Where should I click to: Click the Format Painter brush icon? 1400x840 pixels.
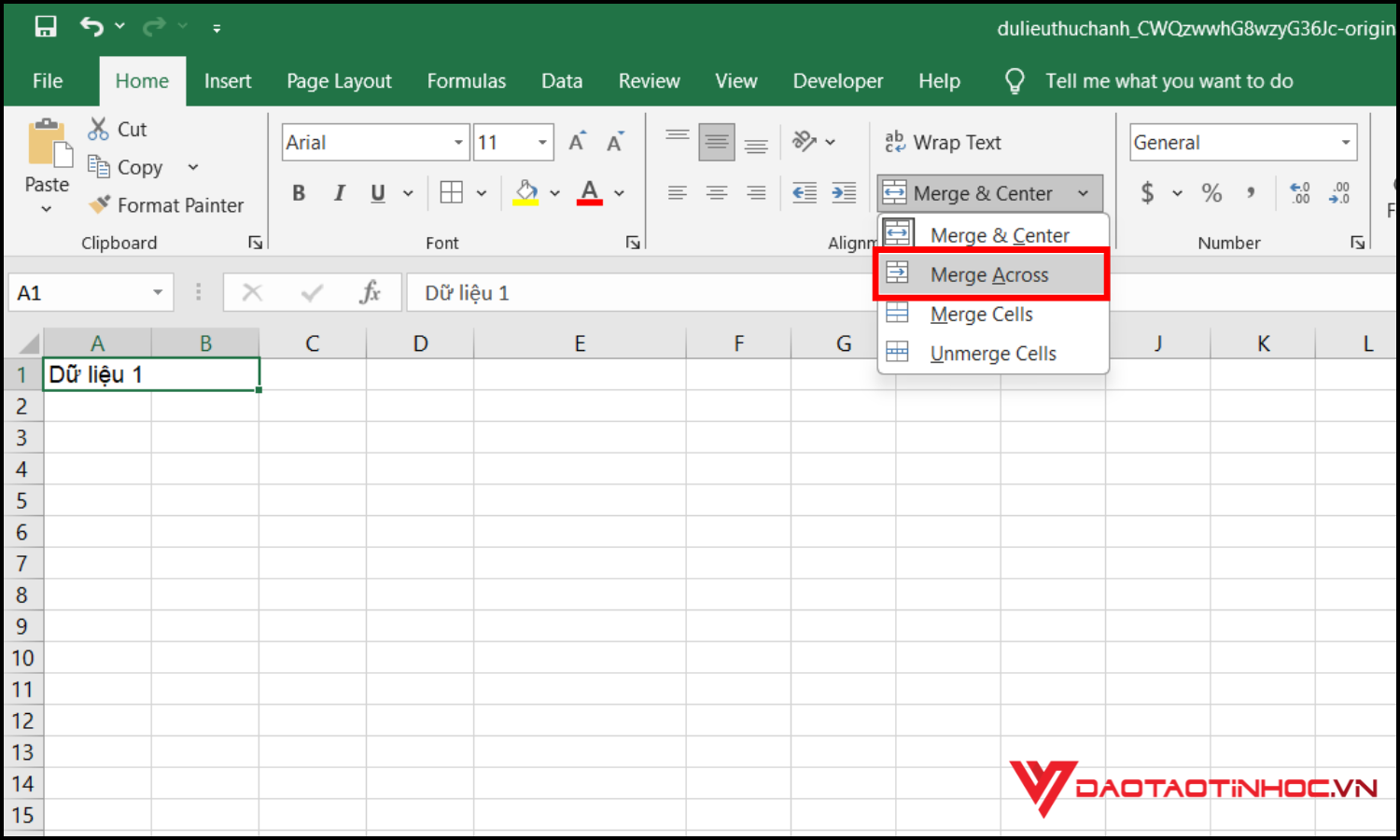(100, 204)
